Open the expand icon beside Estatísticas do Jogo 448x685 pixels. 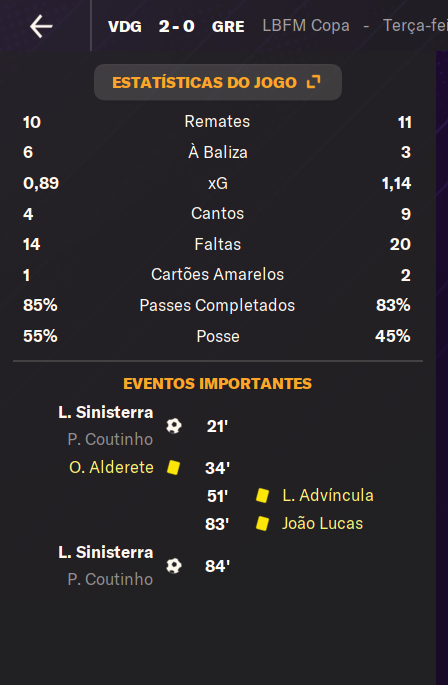point(313,82)
